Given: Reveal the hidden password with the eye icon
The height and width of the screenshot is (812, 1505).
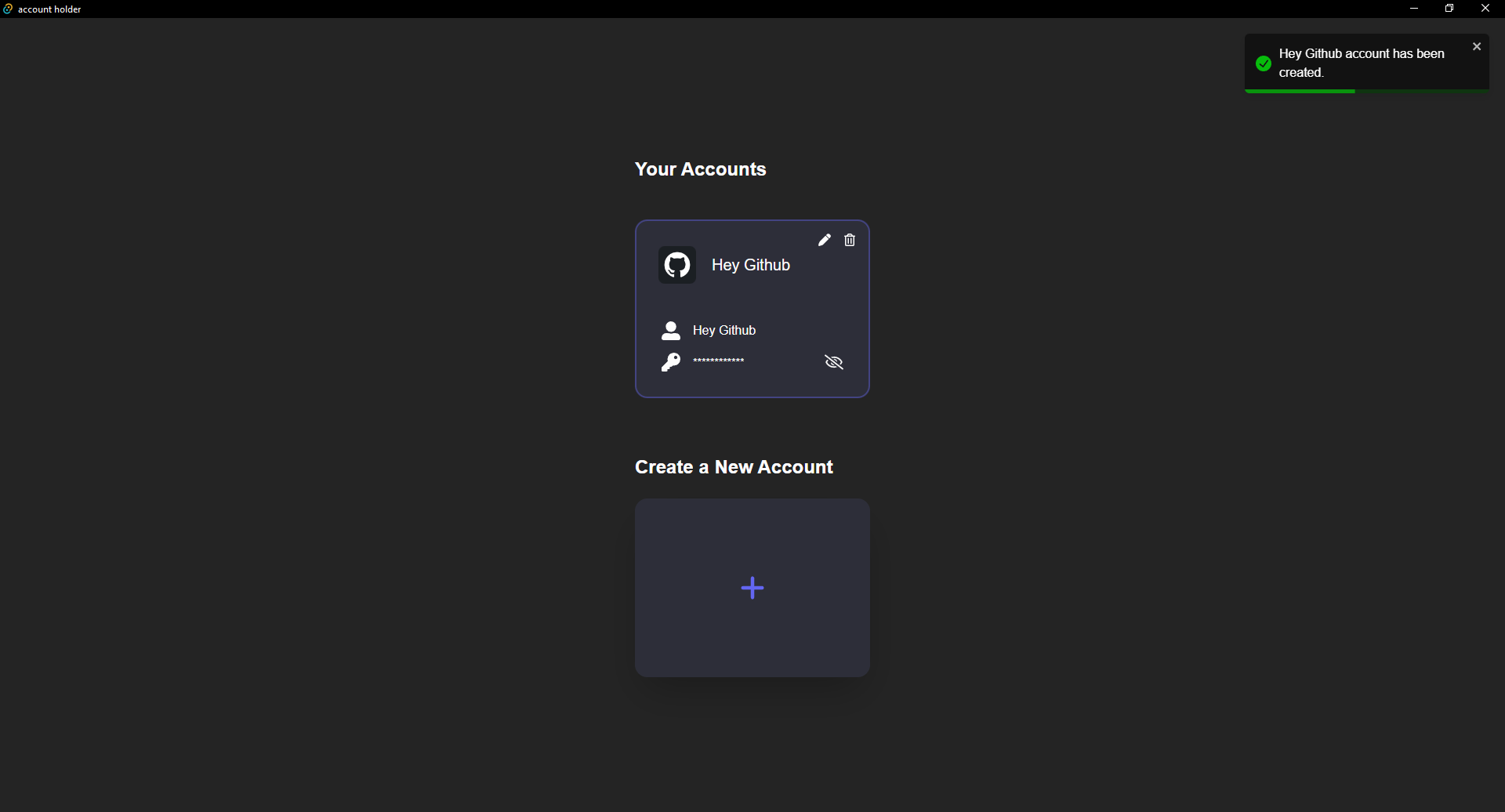Looking at the screenshot, I should pos(834,362).
